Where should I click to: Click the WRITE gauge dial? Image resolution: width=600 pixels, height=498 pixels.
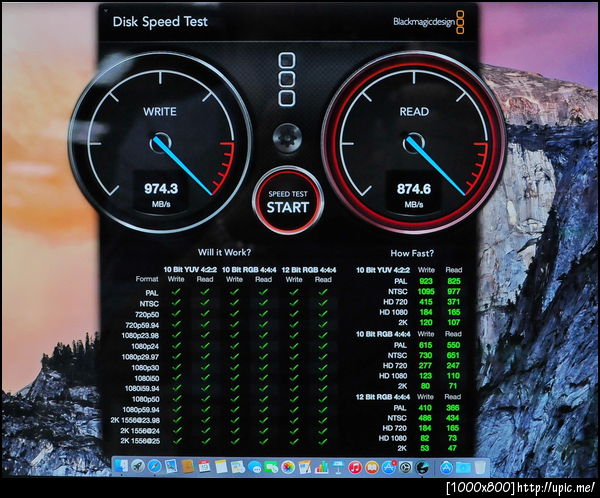coord(160,142)
